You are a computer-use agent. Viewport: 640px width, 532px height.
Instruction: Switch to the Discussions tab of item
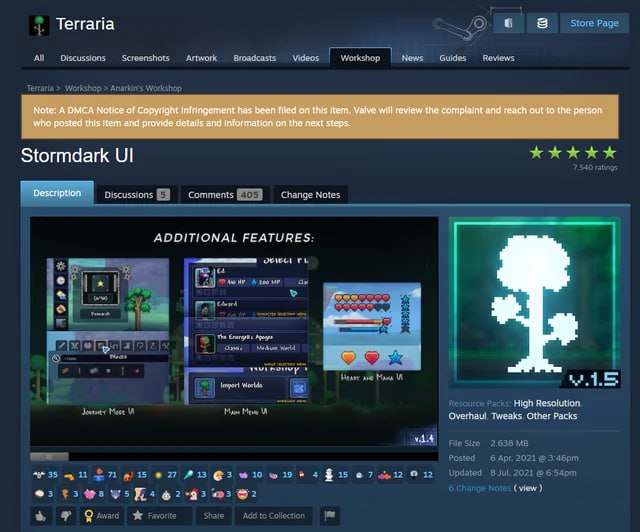pos(137,194)
